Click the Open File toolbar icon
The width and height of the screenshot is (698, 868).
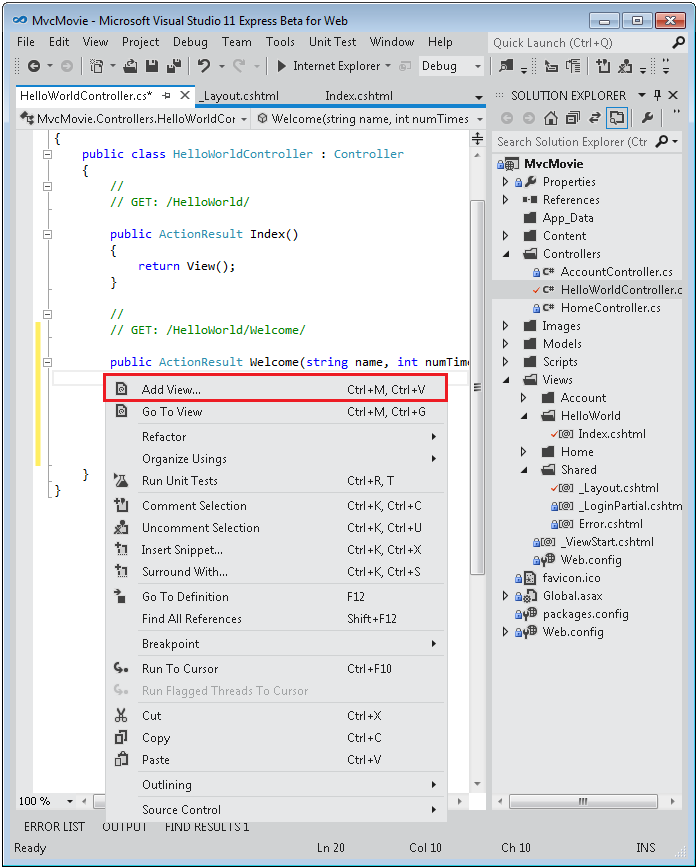tap(130, 66)
